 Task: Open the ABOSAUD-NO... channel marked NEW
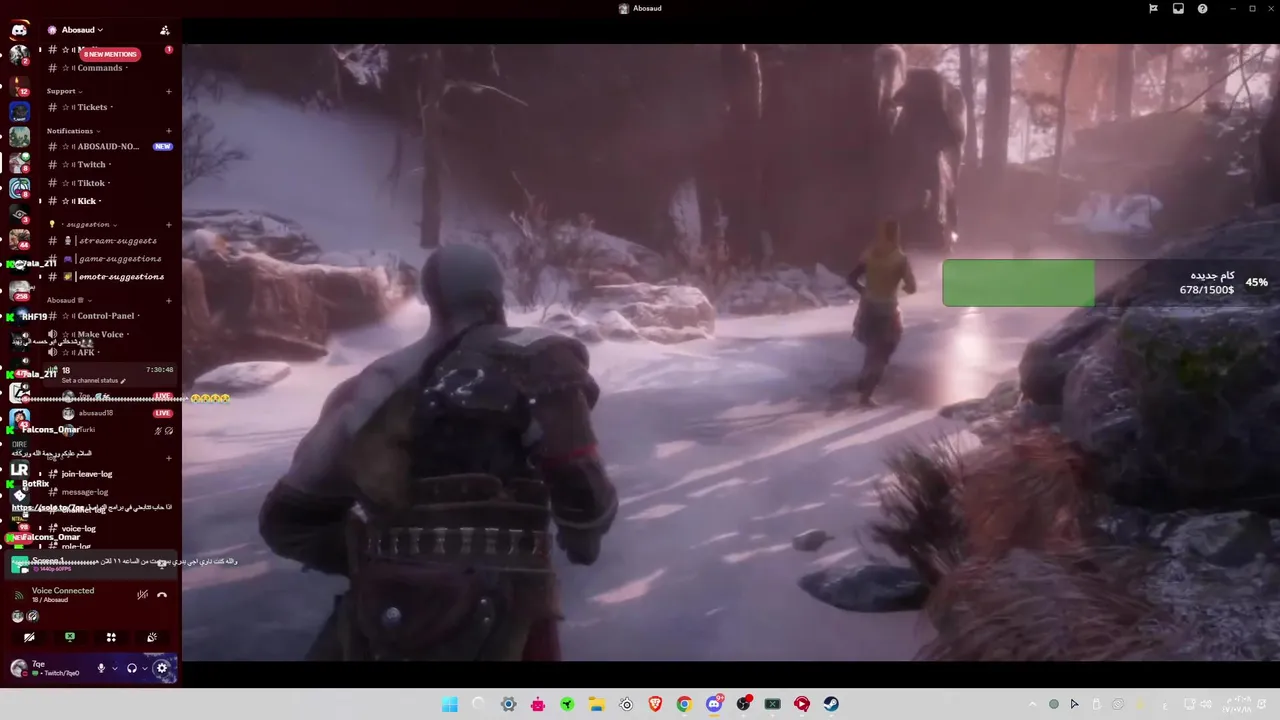pos(109,146)
